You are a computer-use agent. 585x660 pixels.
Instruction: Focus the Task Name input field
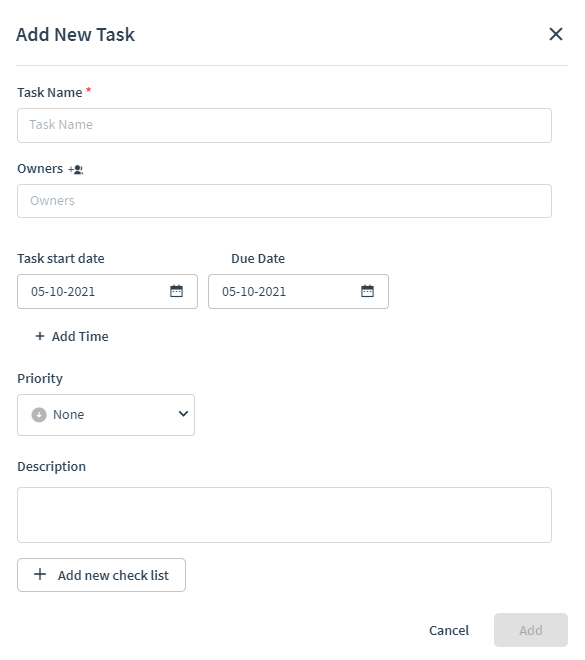[x=284, y=125]
